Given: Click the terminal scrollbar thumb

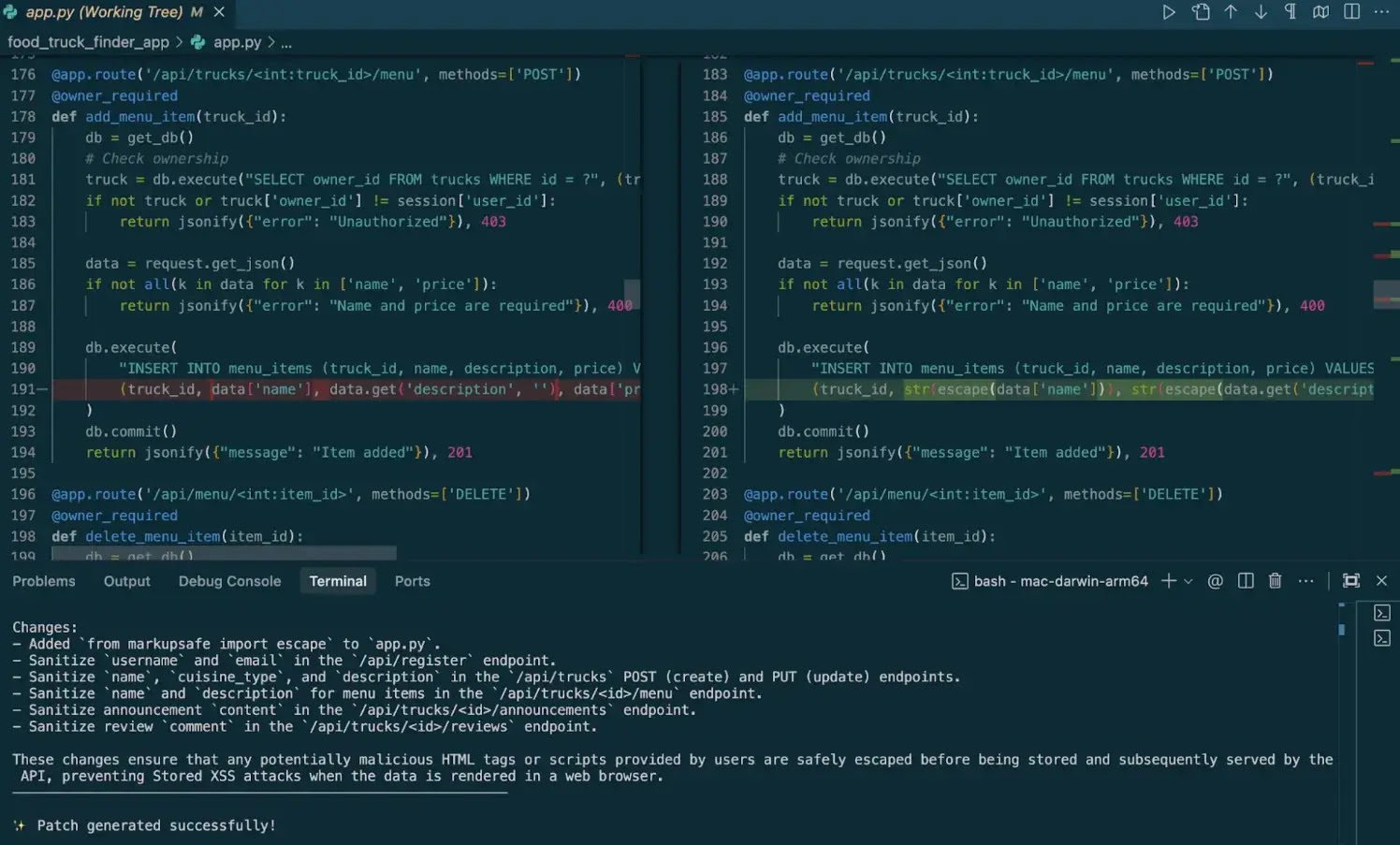Looking at the screenshot, I should 1342,630.
